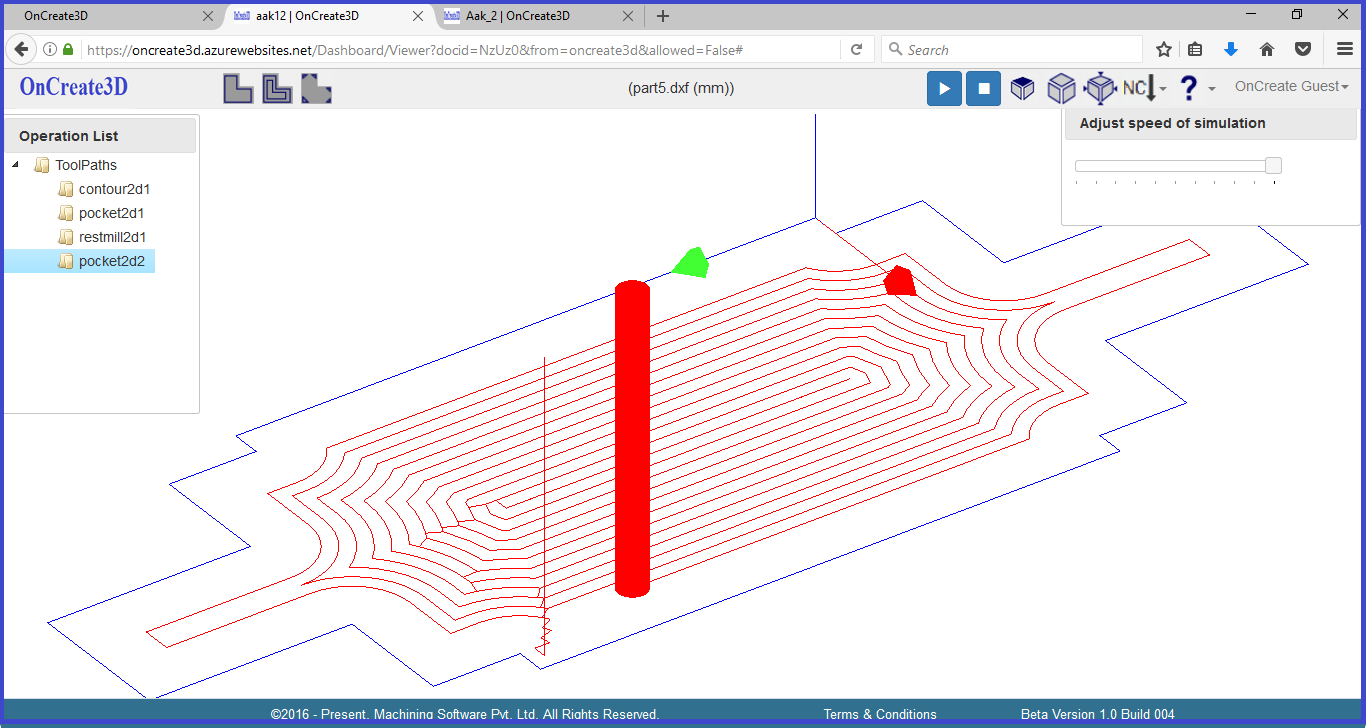Image resolution: width=1366 pixels, height=728 pixels.
Task: Stop the toolpath simulation
Action: coord(983,88)
